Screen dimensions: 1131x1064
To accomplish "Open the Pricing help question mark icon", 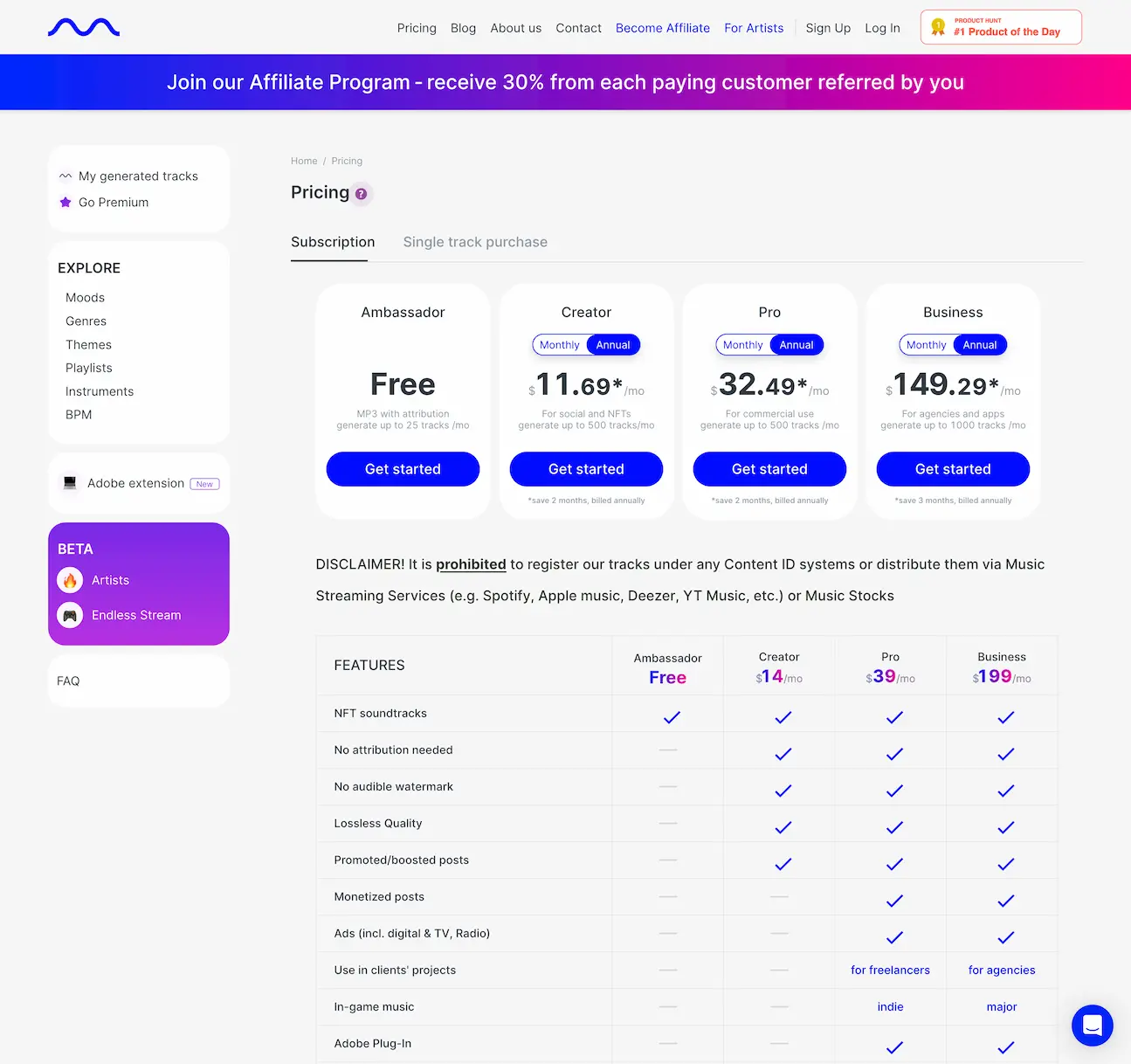I will pyautogui.click(x=362, y=193).
